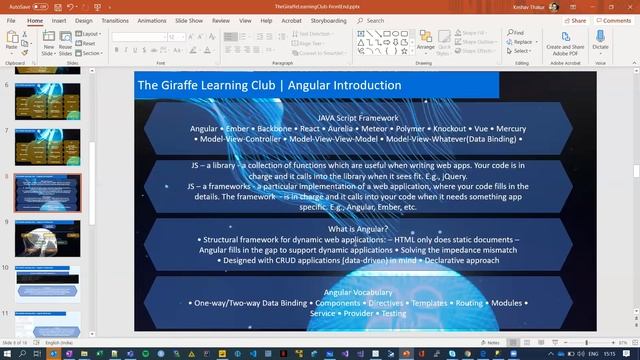Toggle Strikethrough formatting
The width and height of the screenshot is (640, 360).
coord(154,50)
